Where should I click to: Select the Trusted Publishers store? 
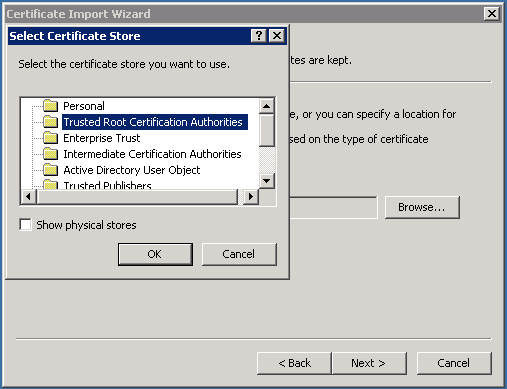(107, 185)
